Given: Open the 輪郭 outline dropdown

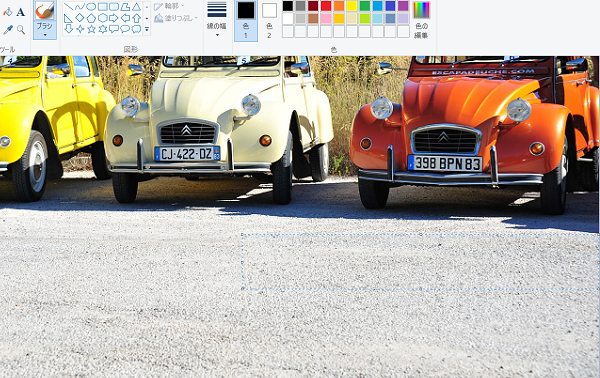Looking at the screenshot, I should tap(169, 7).
